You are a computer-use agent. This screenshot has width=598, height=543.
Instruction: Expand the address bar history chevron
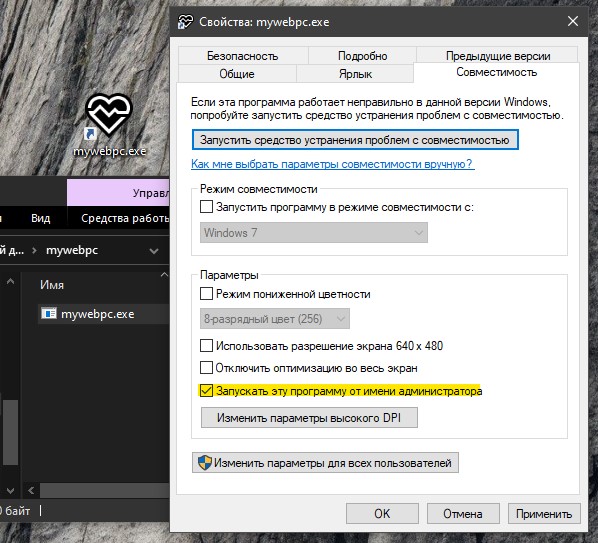154,251
